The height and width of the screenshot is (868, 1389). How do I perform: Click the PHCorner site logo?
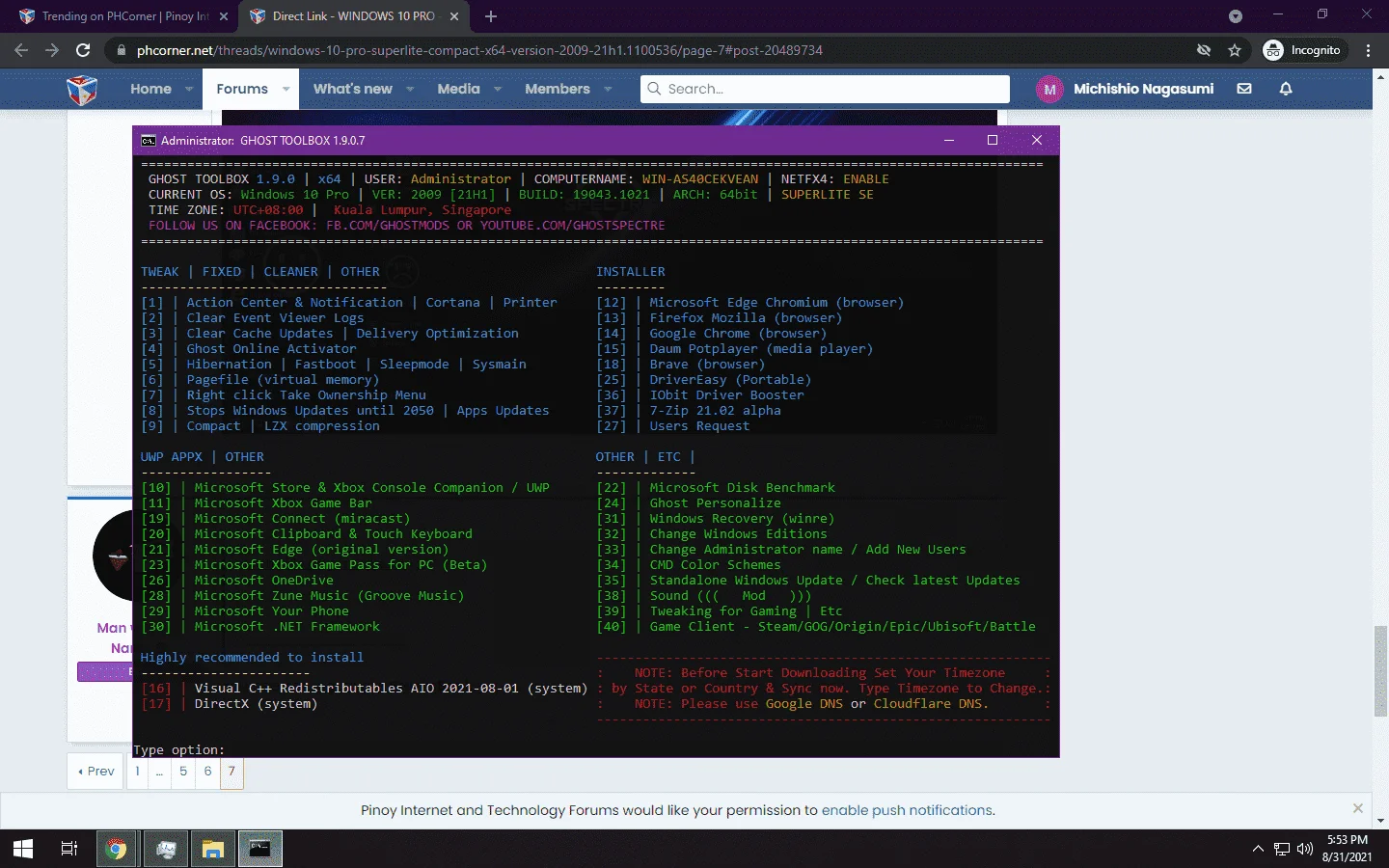pyautogui.click(x=82, y=89)
